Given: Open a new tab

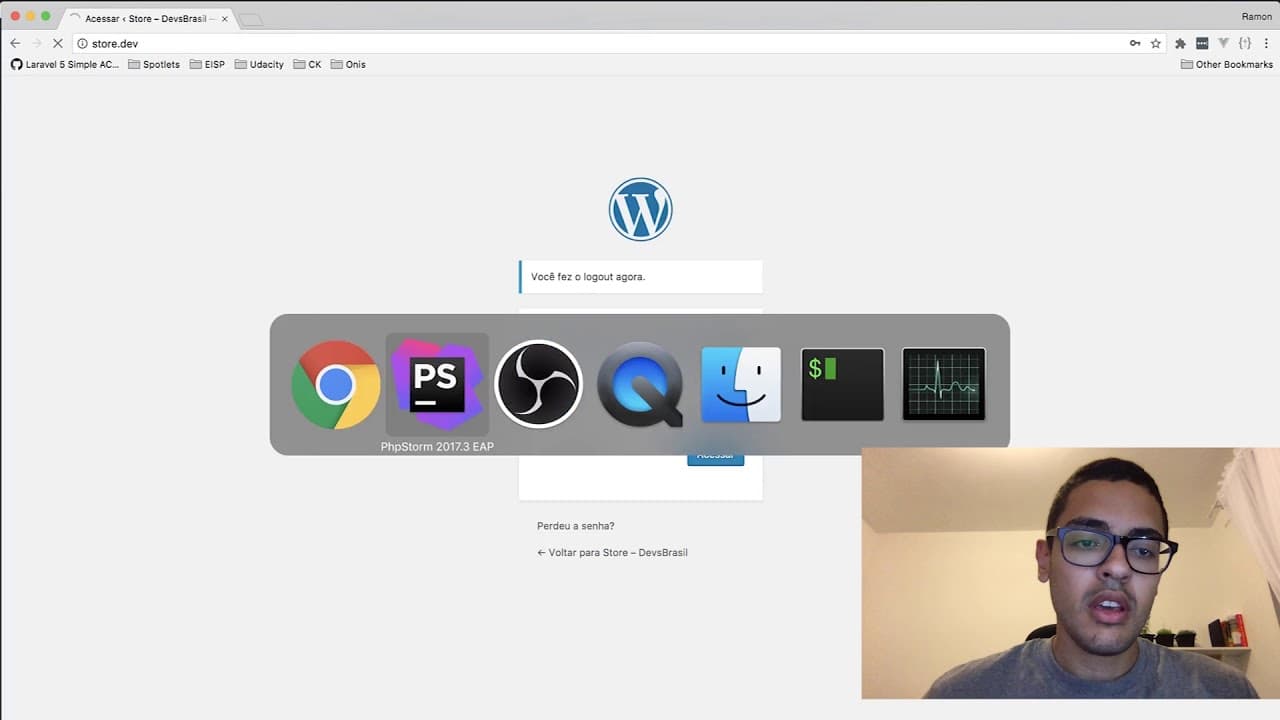Looking at the screenshot, I should point(251,19).
